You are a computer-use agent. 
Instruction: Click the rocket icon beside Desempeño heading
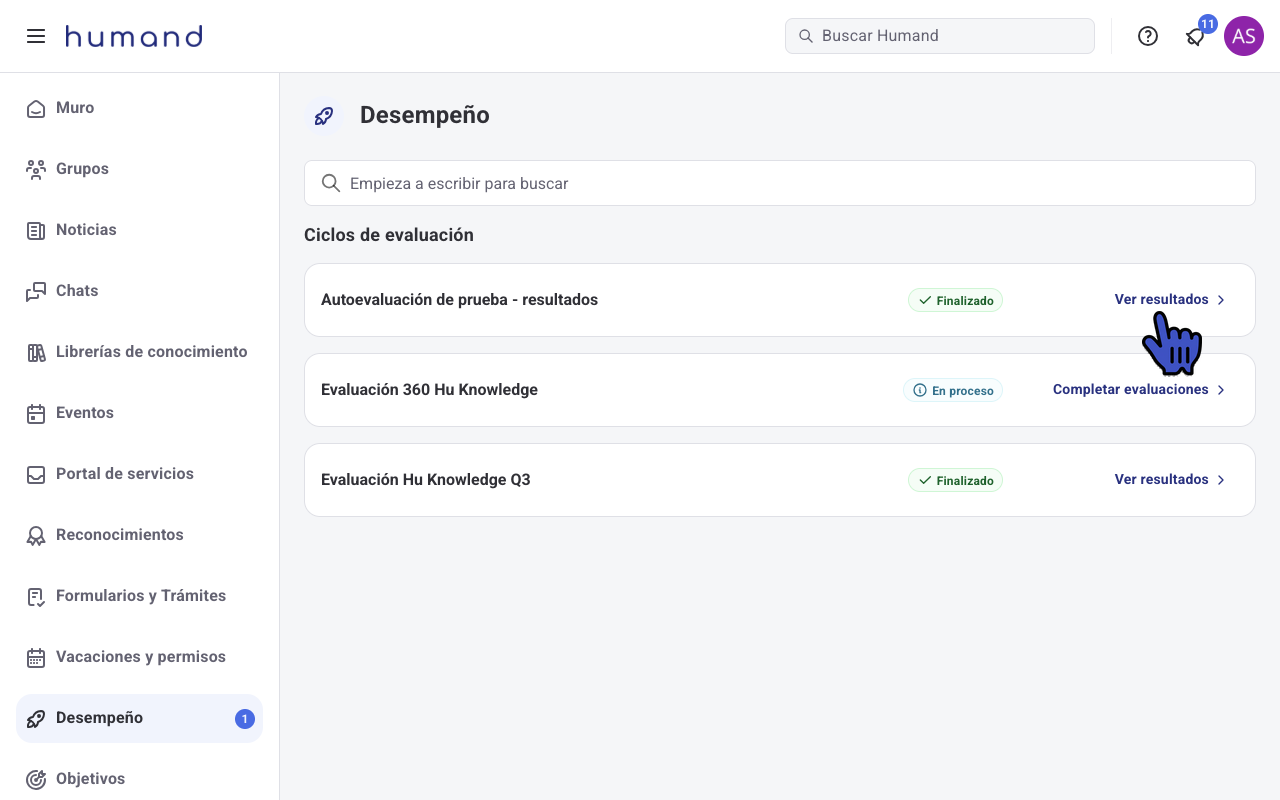pyautogui.click(x=324, y=116)
